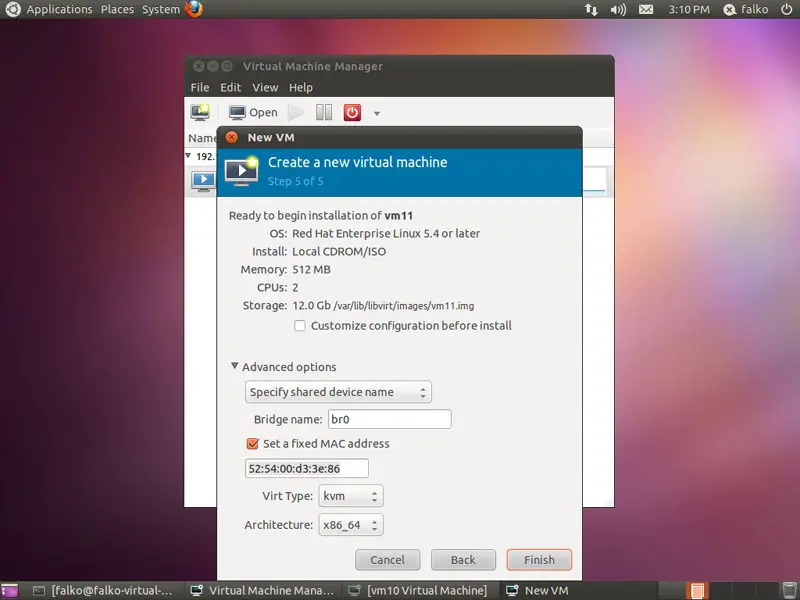This screenshot has width=800, height=600.
Task: Switch to falko terminal taskbar window
Action: click(x=103, y=590)
